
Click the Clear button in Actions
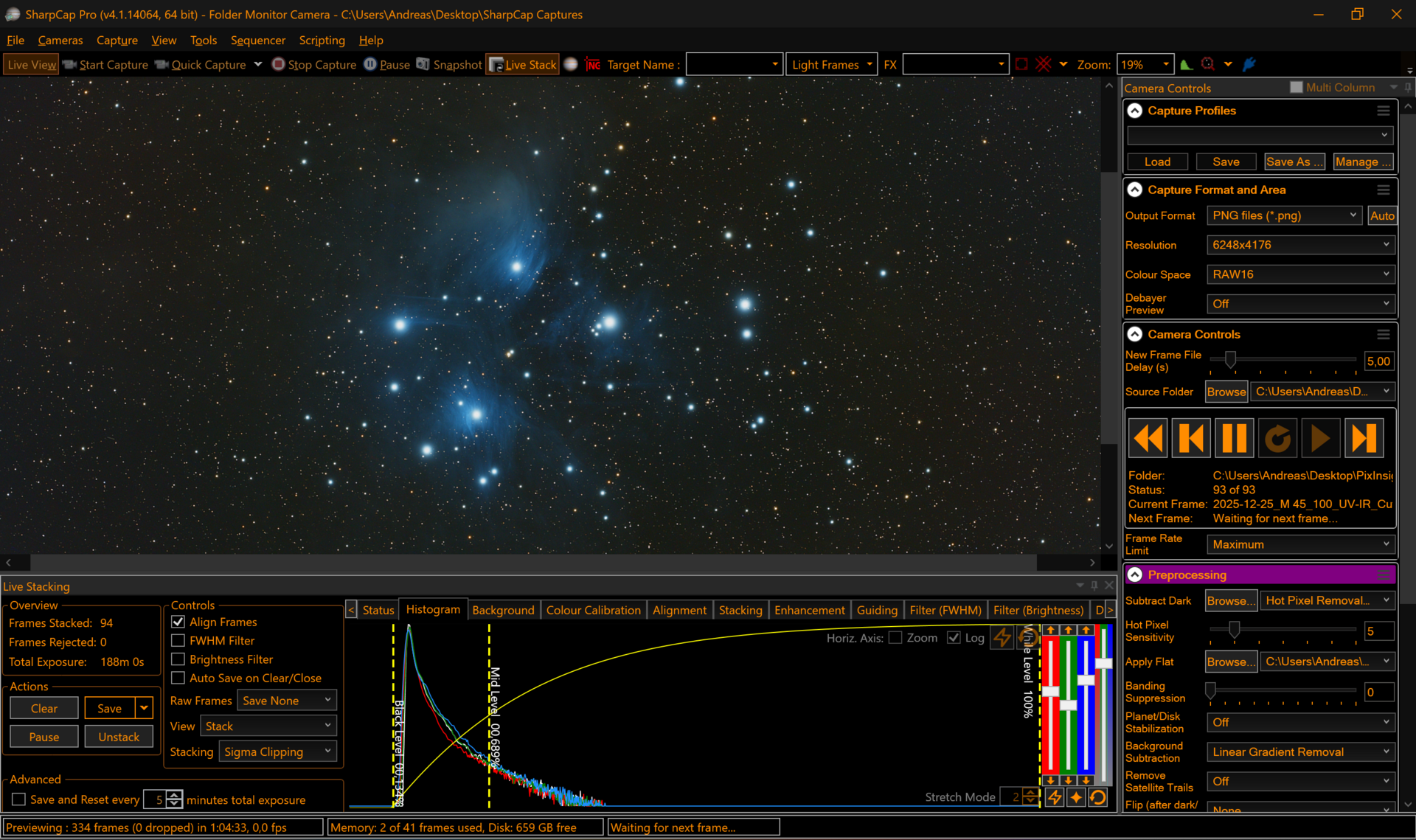pyautogui.click(x=44, y=708)
